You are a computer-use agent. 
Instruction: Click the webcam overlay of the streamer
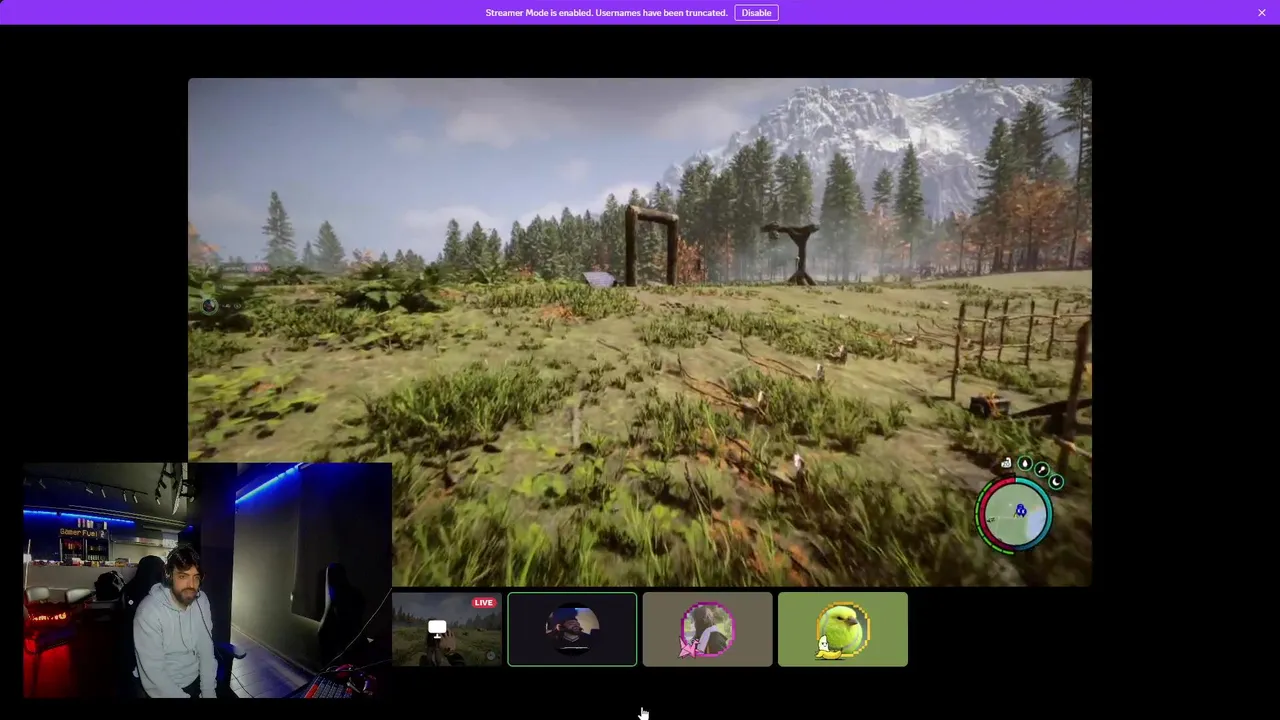207,580
